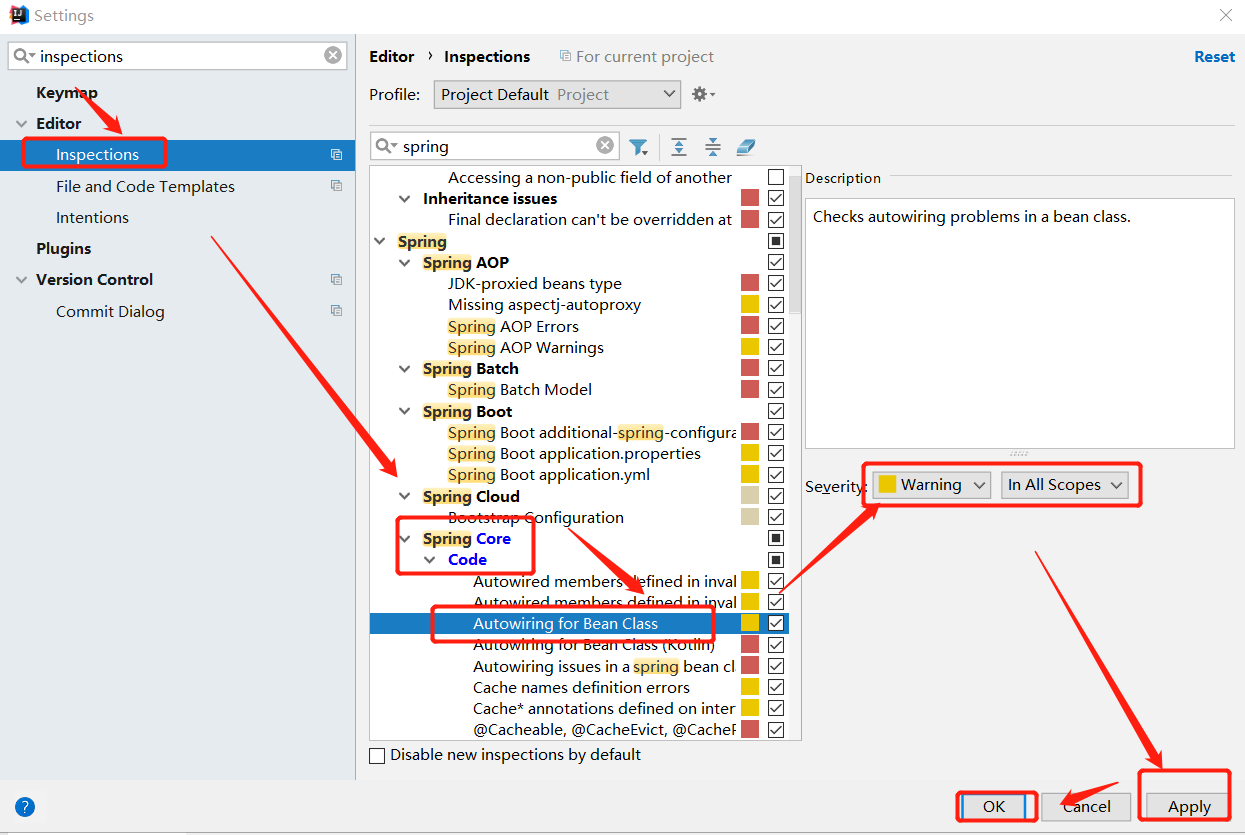The width and height of the screenshot is (1245, 835).
Task: Click the project icon beside File and Code Templates
Action: click(x=336, y=186)
